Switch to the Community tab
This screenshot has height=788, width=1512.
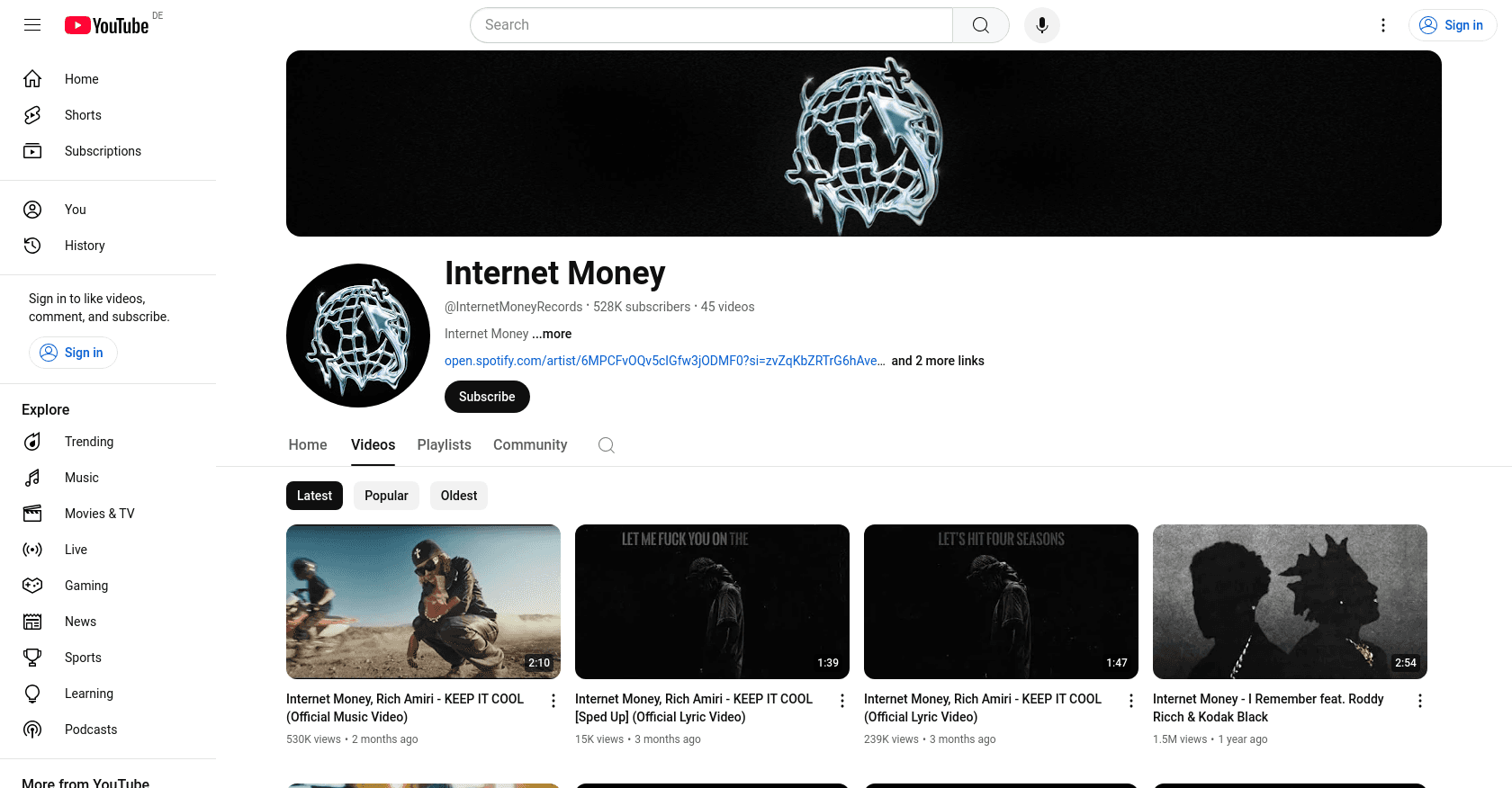point(530,445)
